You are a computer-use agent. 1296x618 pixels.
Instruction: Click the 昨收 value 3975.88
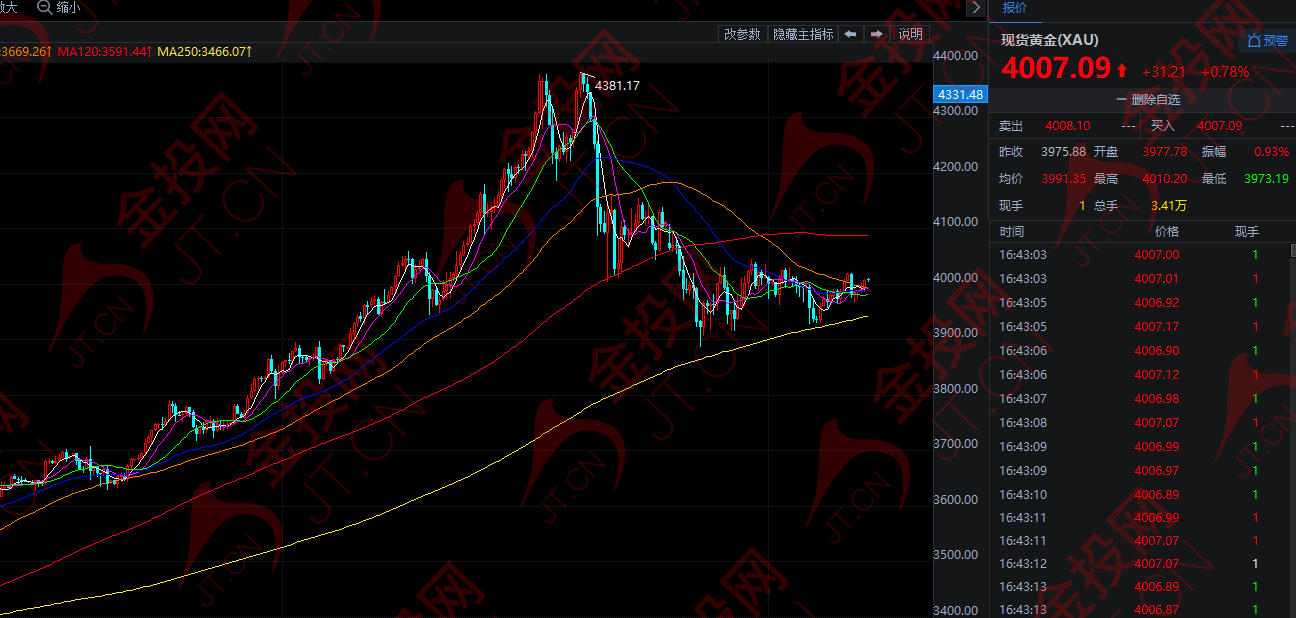[1063, 152]
